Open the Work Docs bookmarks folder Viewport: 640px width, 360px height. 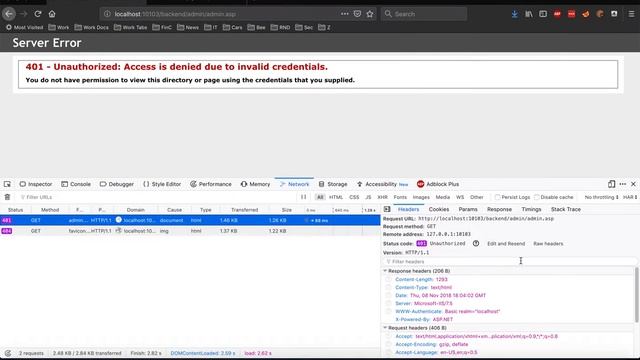(x=92, y=27)
